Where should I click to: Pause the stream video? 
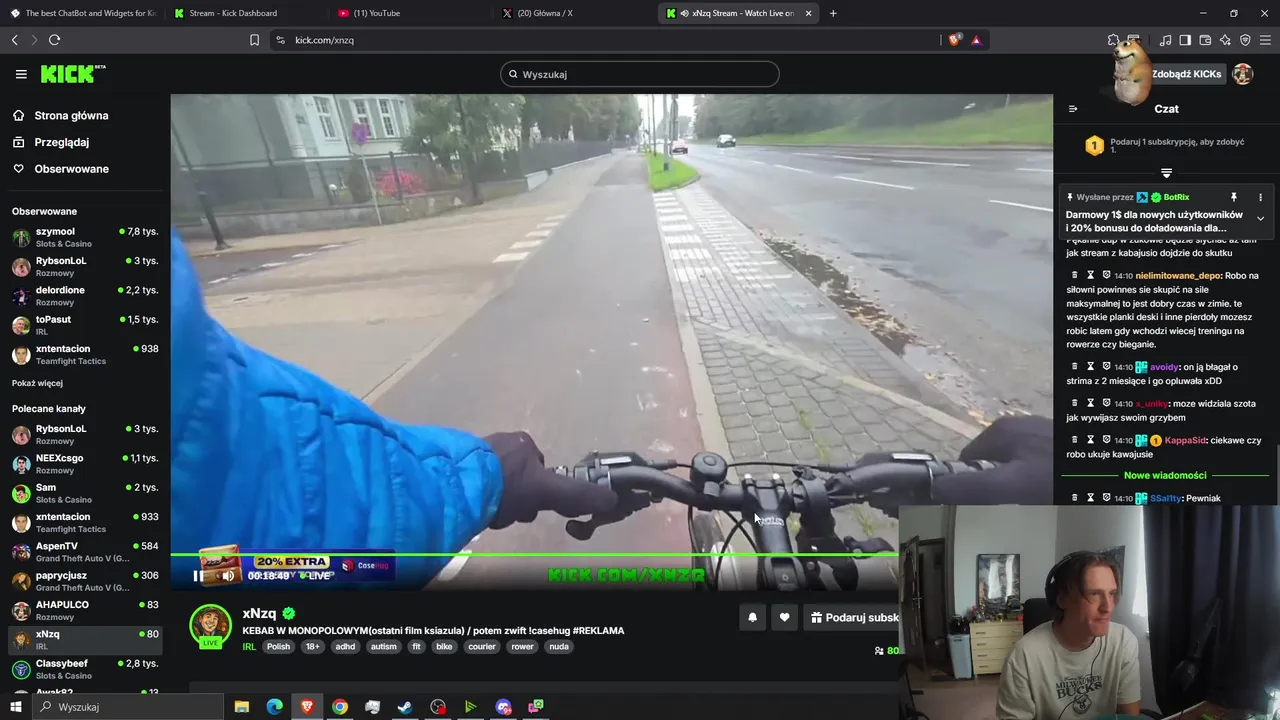(199, 575)
